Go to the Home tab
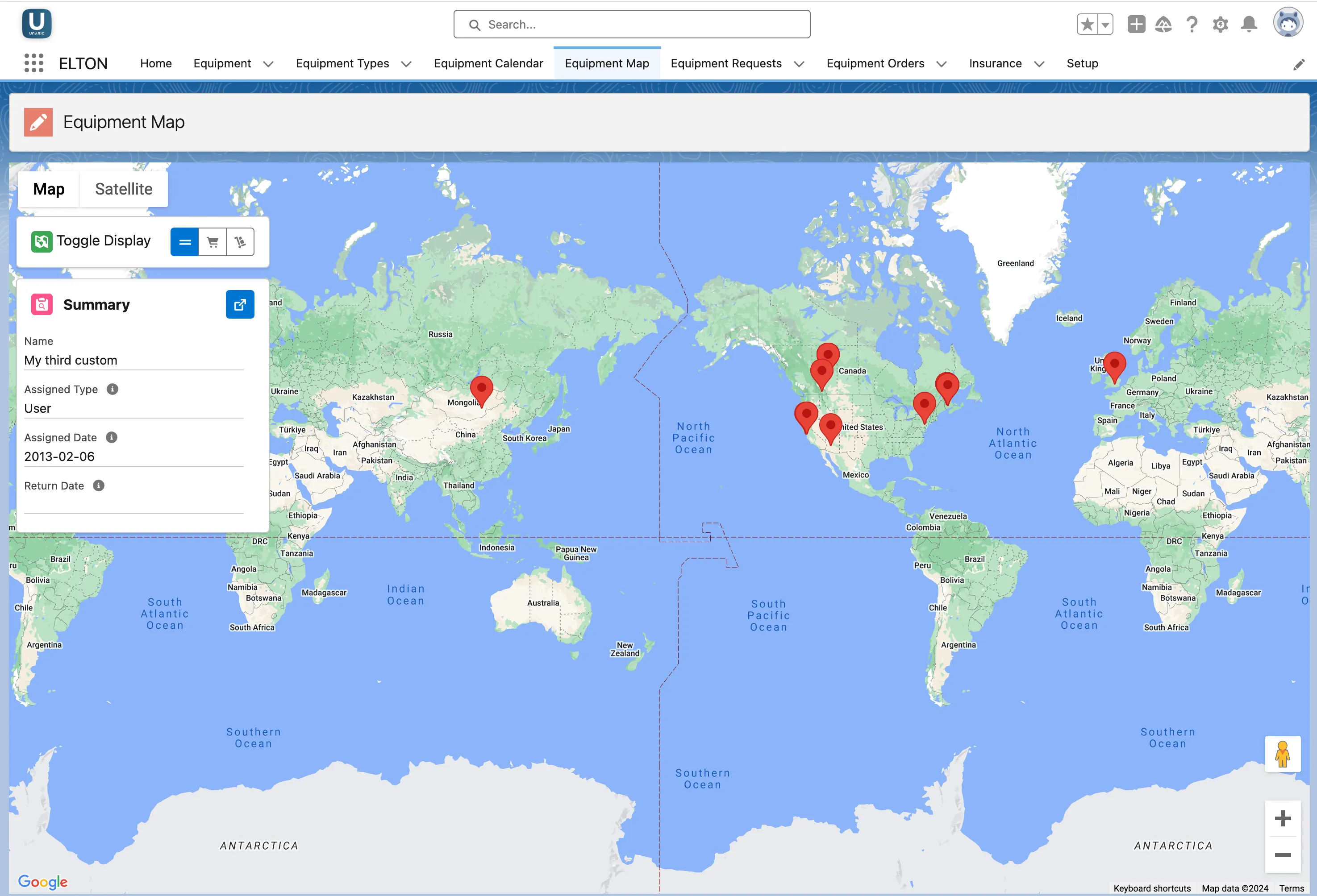Screen dimensions: 1317x896 (x=156, y=63)
